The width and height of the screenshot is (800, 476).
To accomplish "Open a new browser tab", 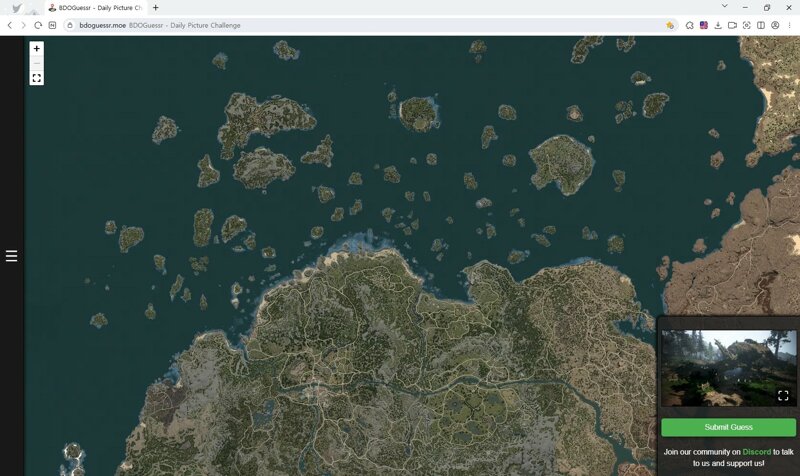I will (x=156, y=8).
